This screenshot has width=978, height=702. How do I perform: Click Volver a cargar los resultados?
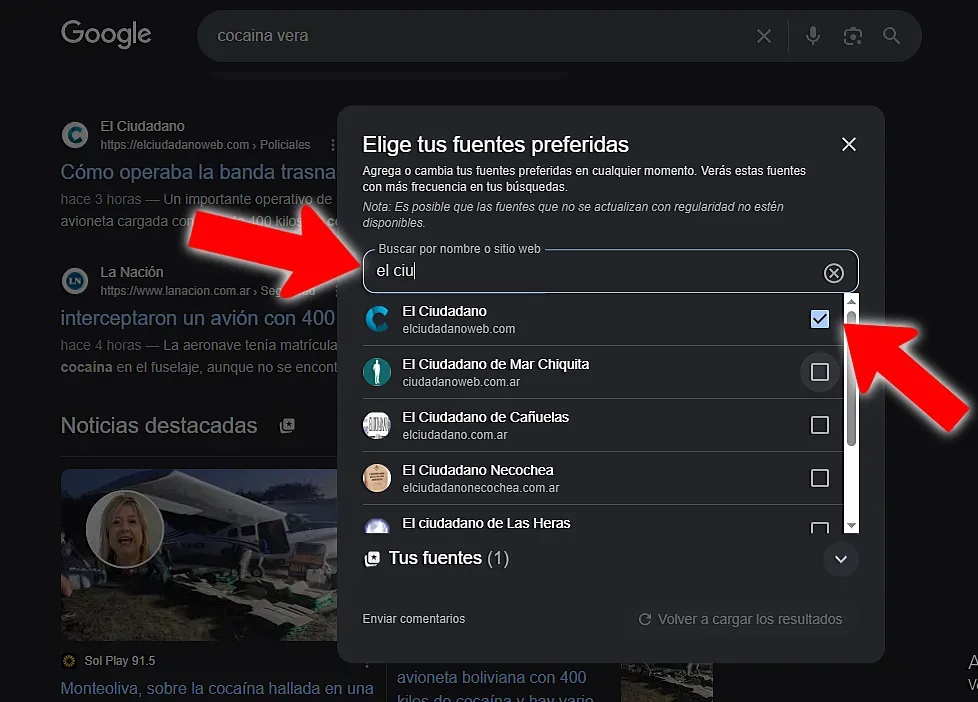740,619
